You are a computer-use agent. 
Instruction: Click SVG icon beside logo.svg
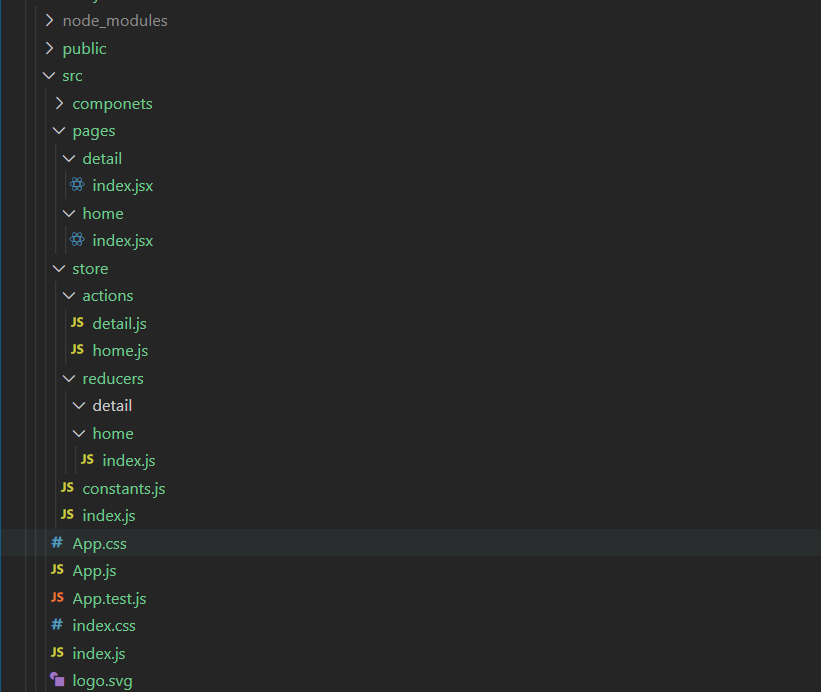[x=57, y=679]
